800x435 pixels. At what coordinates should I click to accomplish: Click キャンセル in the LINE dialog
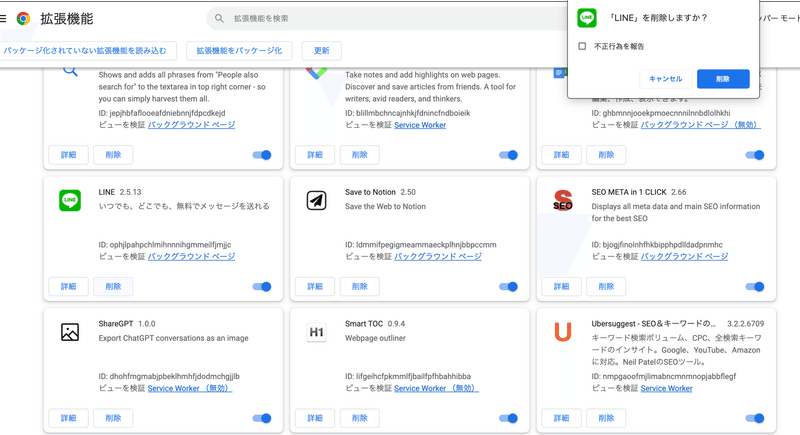(x=665, y=79)
